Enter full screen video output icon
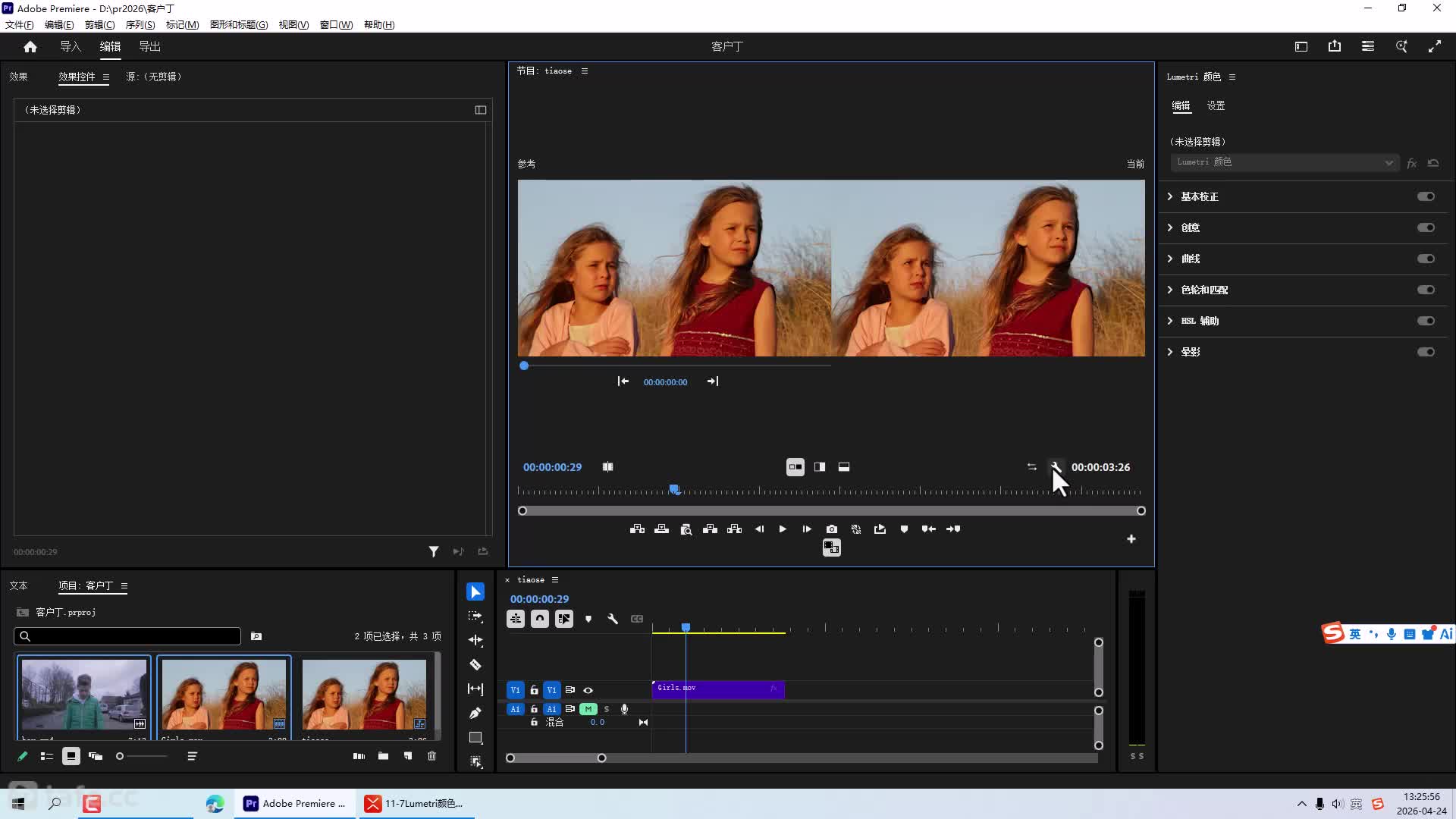Viewport: 1456px width, 819px height. tap(1435, 46)
